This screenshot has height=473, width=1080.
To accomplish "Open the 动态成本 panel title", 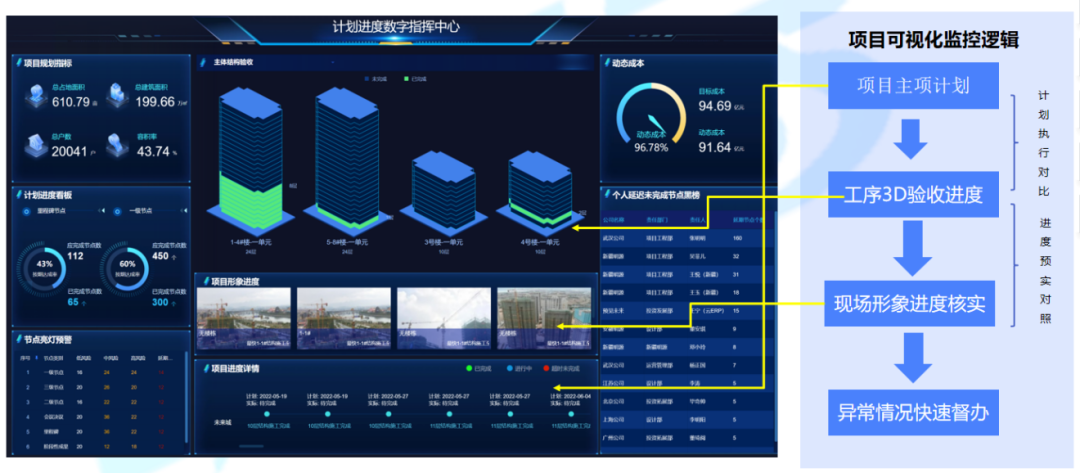I will point(628,63).
